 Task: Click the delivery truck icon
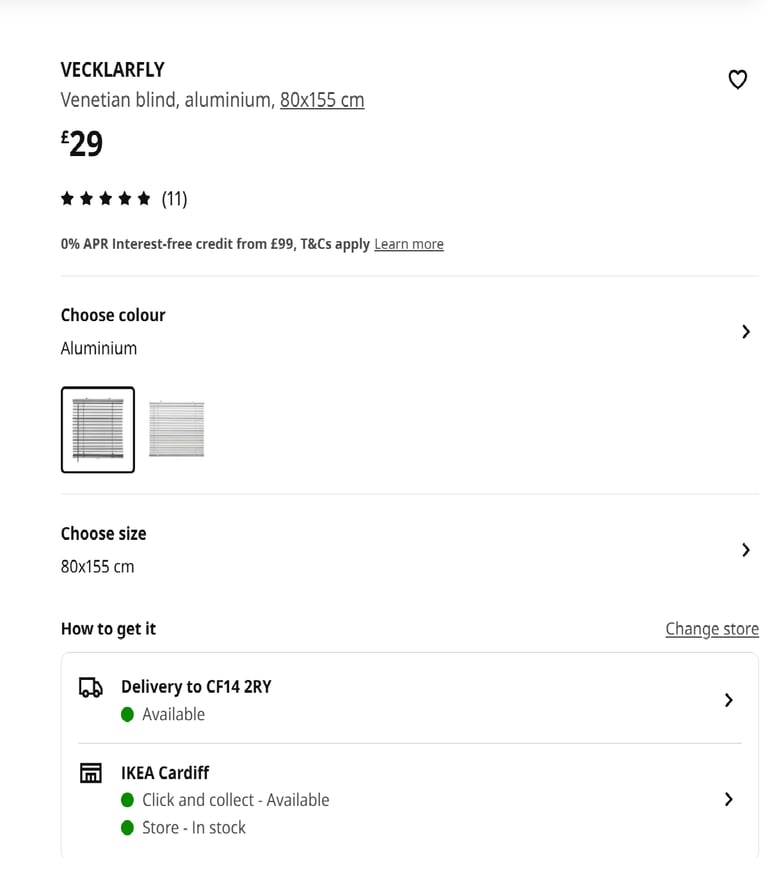click(91, 688)
